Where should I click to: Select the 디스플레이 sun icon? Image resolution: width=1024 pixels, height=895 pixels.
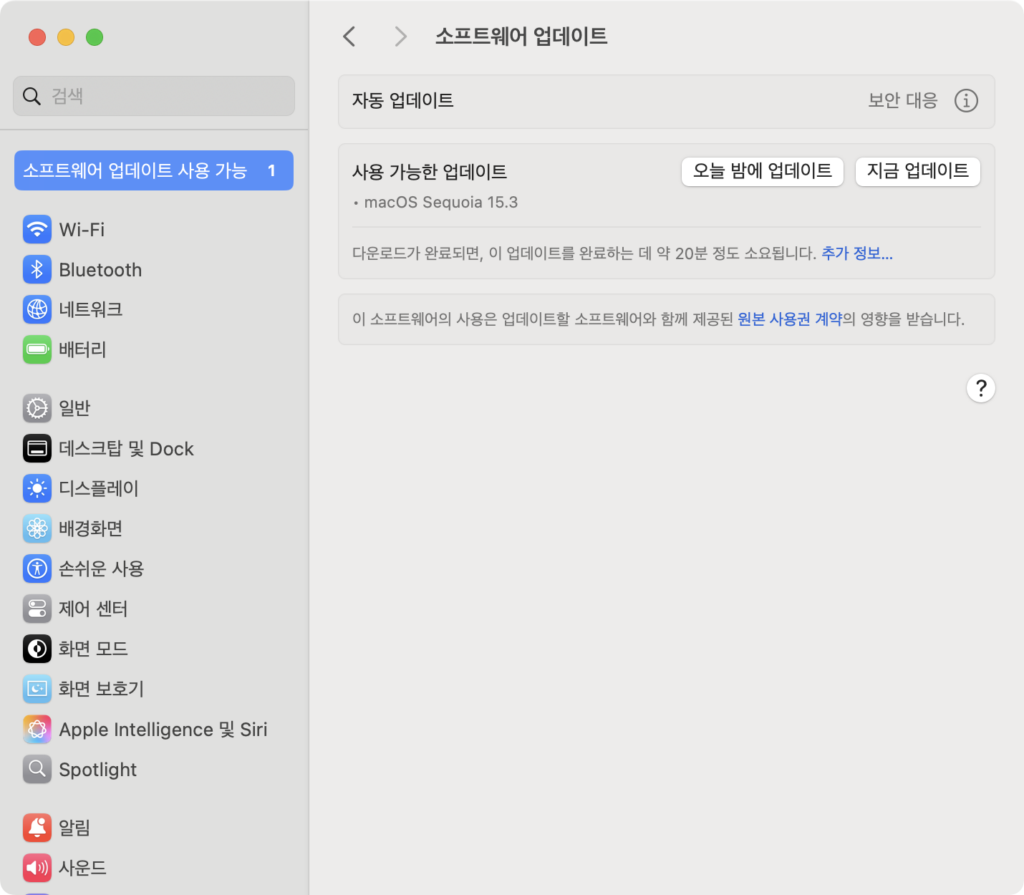coord(37,489)
